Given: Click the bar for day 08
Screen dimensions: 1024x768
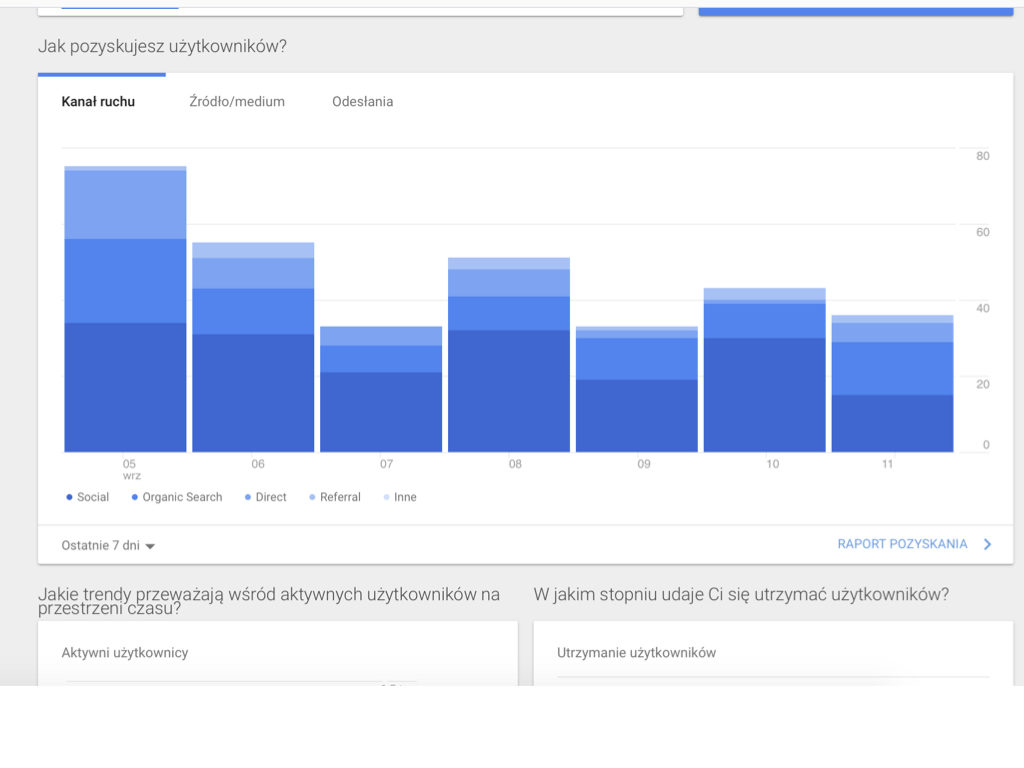Looking at the screenshot, I should 509,355.
